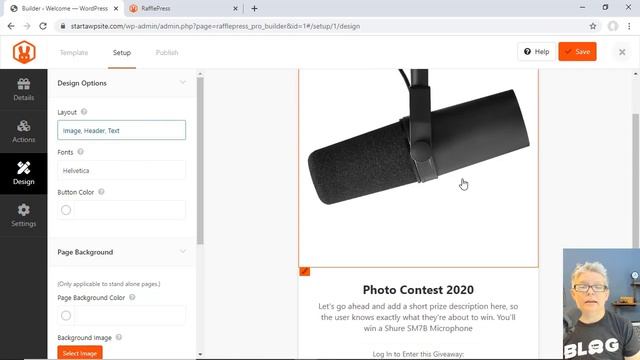Click the Page Background Color text field
The width and height of the screenshot is (640, 360).
130,315
